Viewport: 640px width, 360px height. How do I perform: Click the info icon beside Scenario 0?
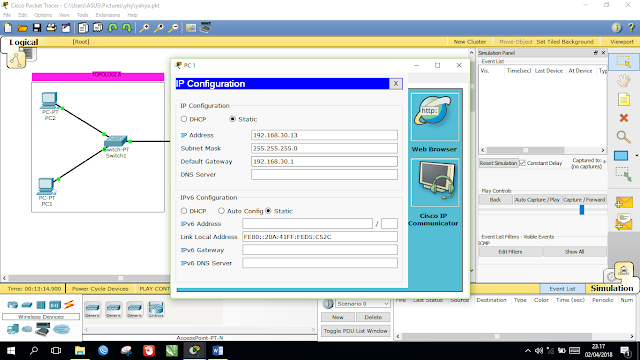(x=328, y=304)
